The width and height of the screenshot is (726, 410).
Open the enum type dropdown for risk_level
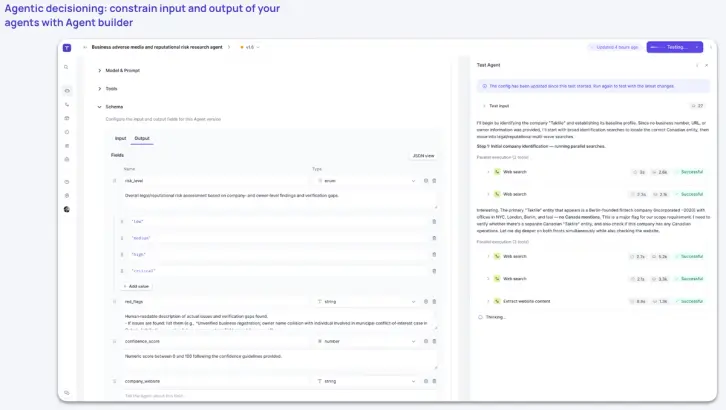click(x=366, y=181)
